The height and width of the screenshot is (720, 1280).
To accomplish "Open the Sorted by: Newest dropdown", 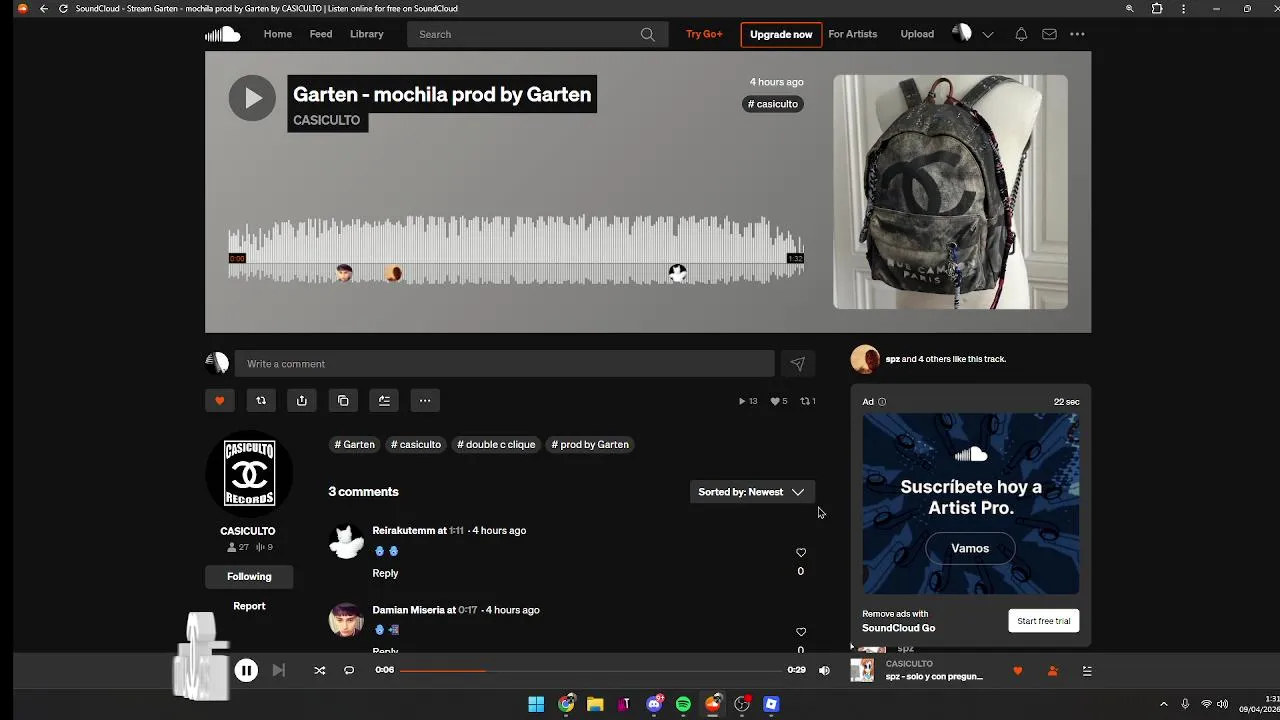I will tap(751, 492).
